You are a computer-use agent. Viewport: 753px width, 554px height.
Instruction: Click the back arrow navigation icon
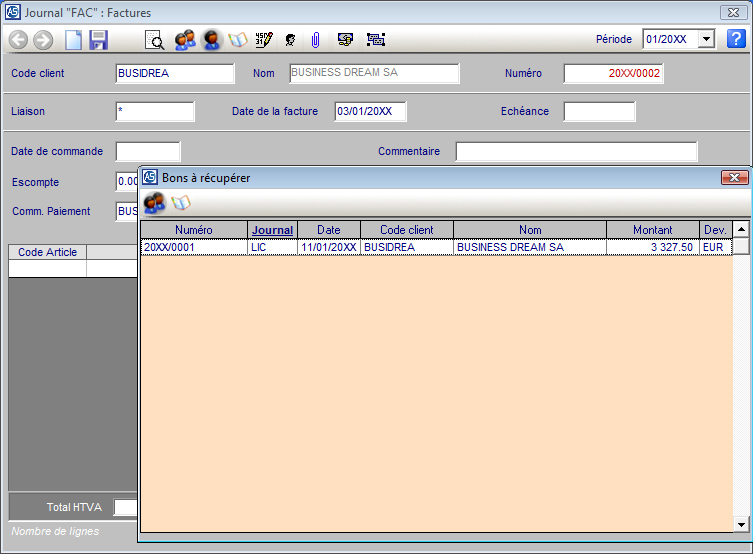point(18,40)
